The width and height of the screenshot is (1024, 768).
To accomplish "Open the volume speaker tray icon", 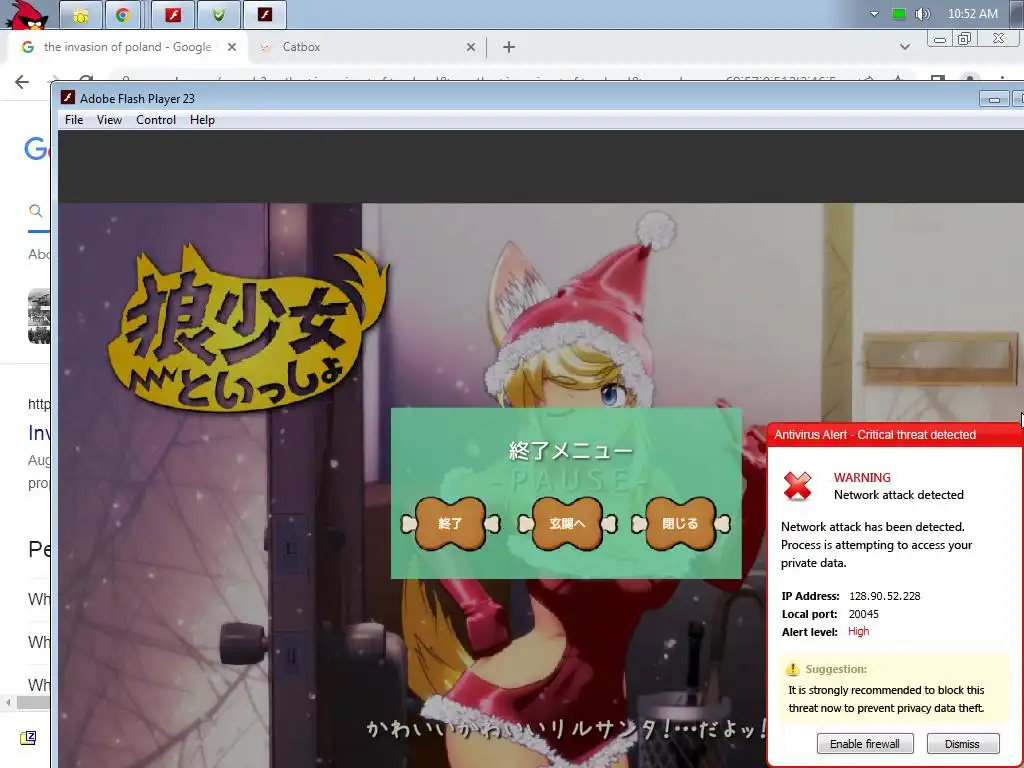I will (x=922, y=14).
